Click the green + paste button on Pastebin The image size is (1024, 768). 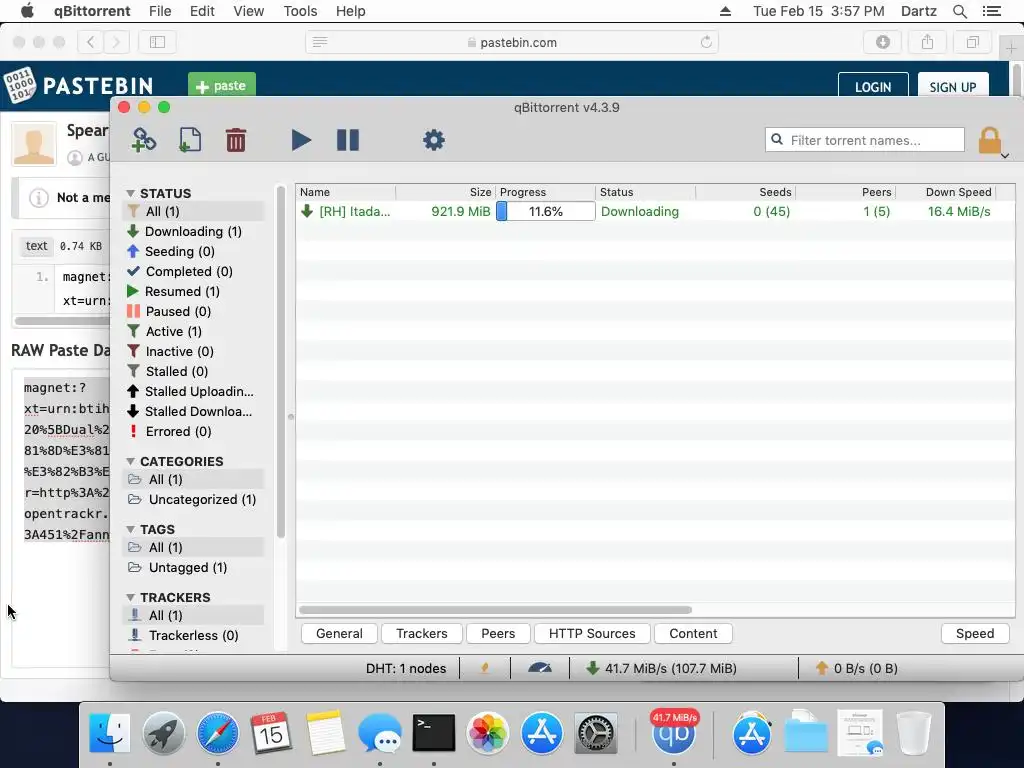coord(222,86)
